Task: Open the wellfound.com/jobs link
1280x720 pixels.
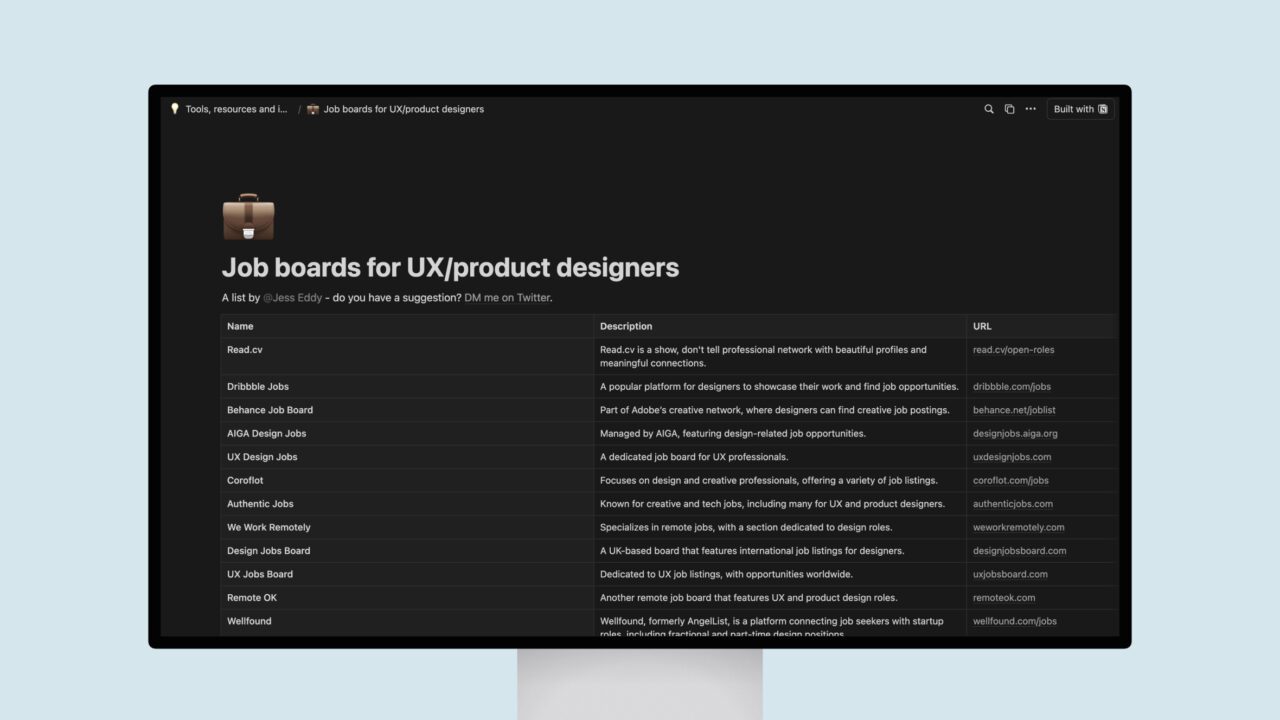Action: click(x=1015, y=622)
